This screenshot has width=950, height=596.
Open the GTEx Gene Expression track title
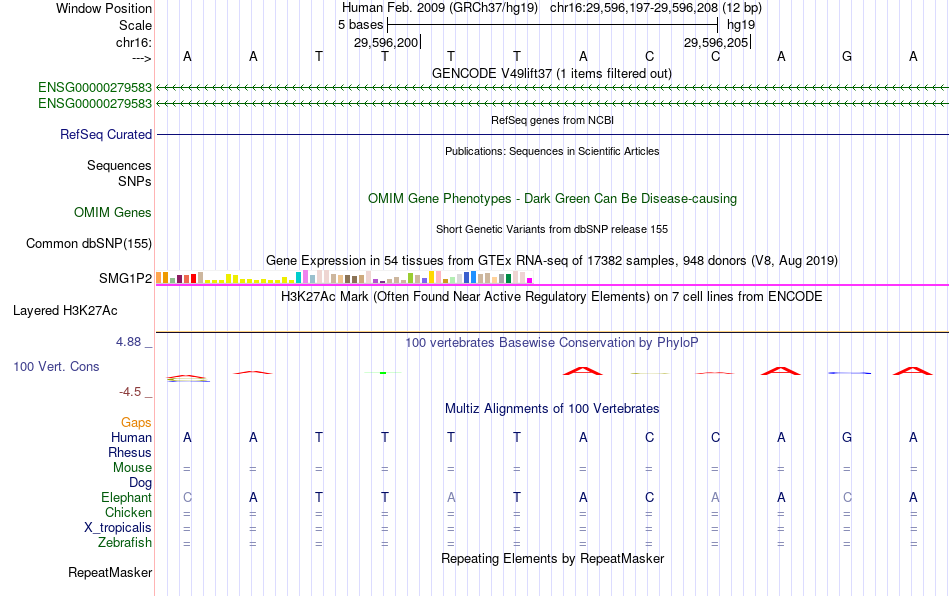click(552, 260)
